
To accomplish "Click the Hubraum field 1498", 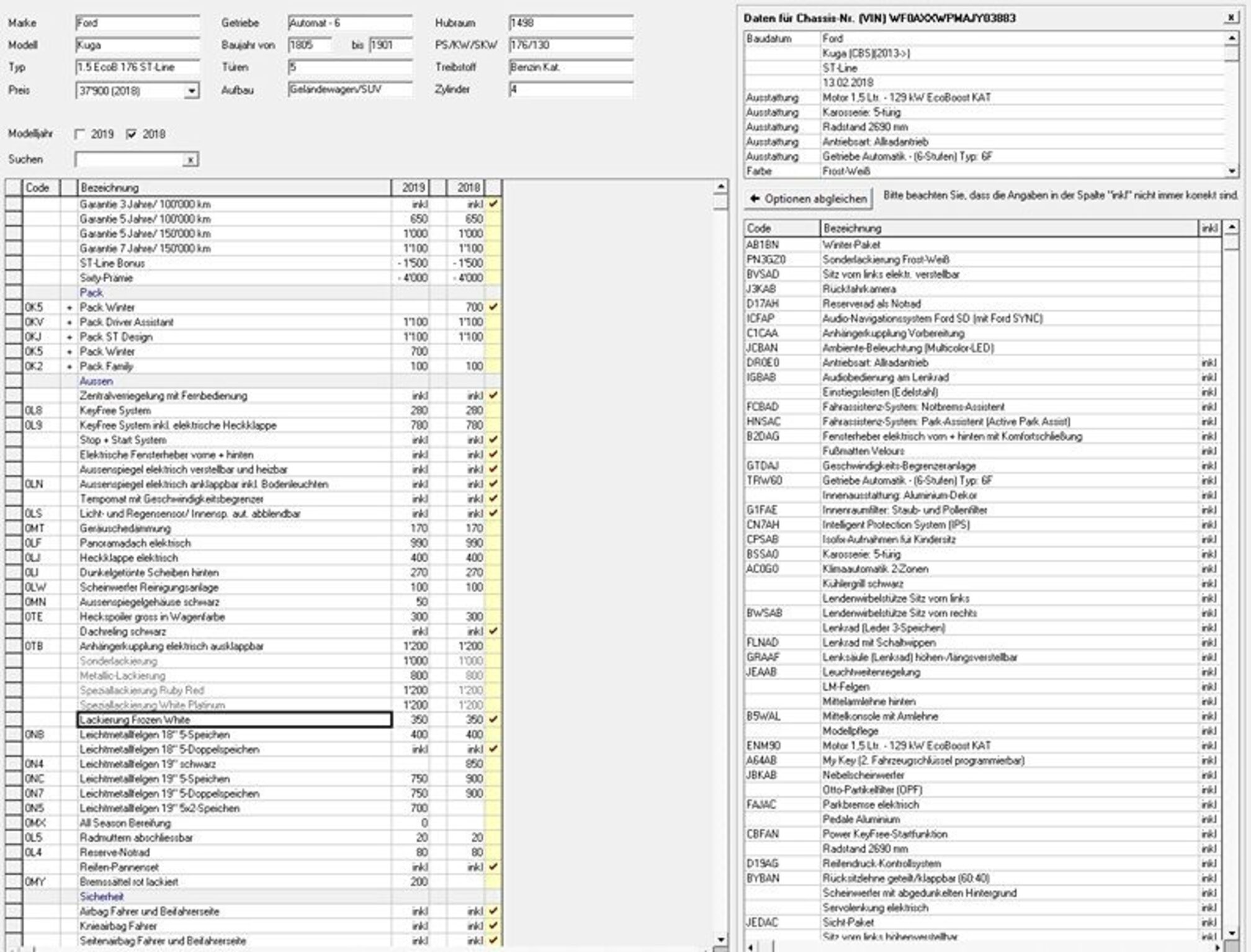I will point(570,24).
